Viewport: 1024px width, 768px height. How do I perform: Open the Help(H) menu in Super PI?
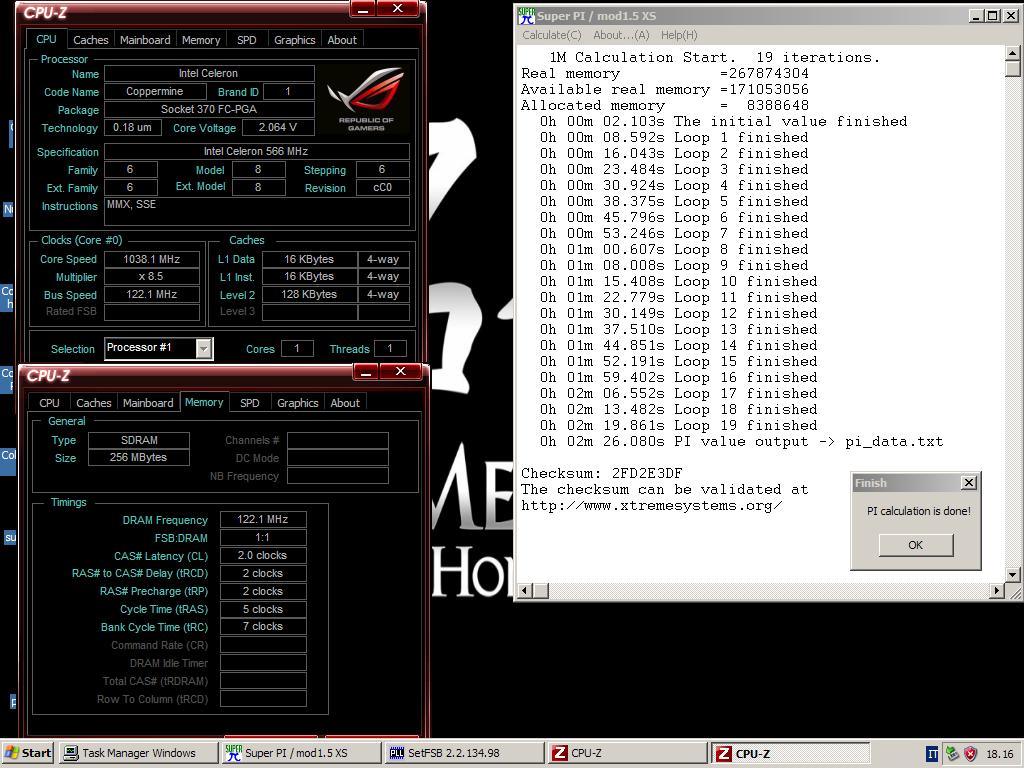click(679, 35)
